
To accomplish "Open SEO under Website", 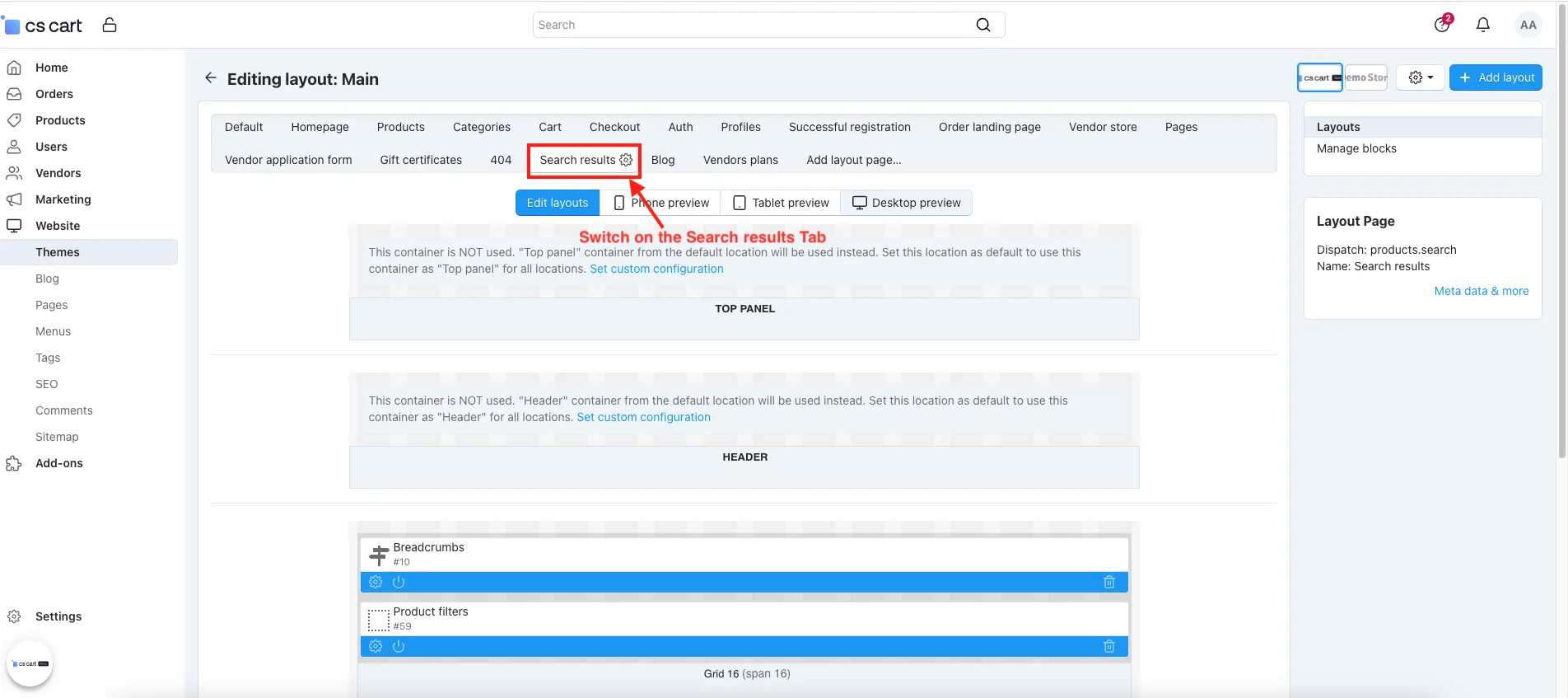I will pyautogui.click(x=46, y=384).
